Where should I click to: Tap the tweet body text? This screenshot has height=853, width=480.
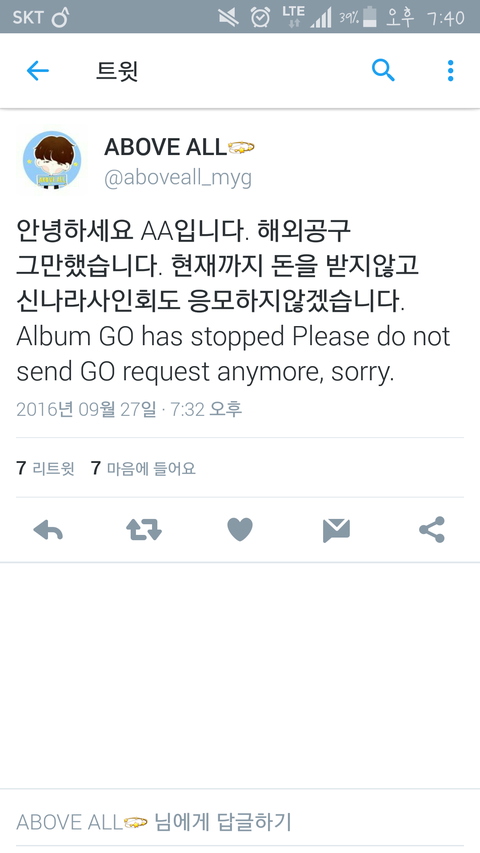234,301
